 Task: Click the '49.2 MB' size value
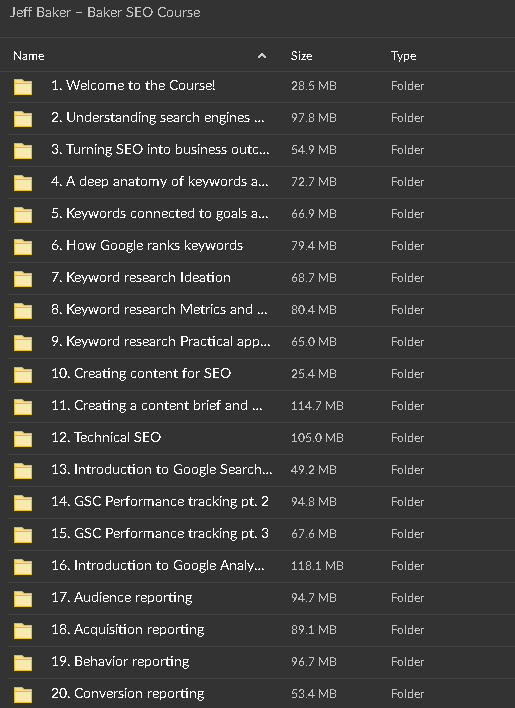[314, 470]
